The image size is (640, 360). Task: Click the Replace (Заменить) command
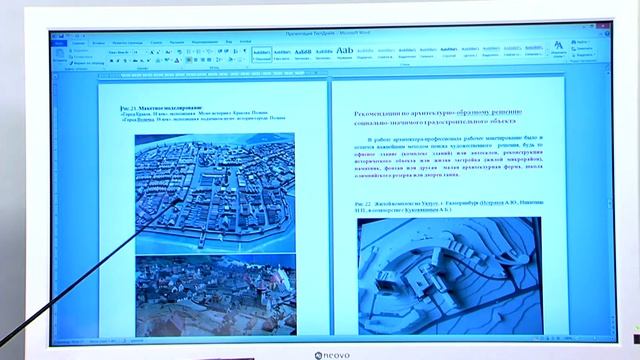582,49
